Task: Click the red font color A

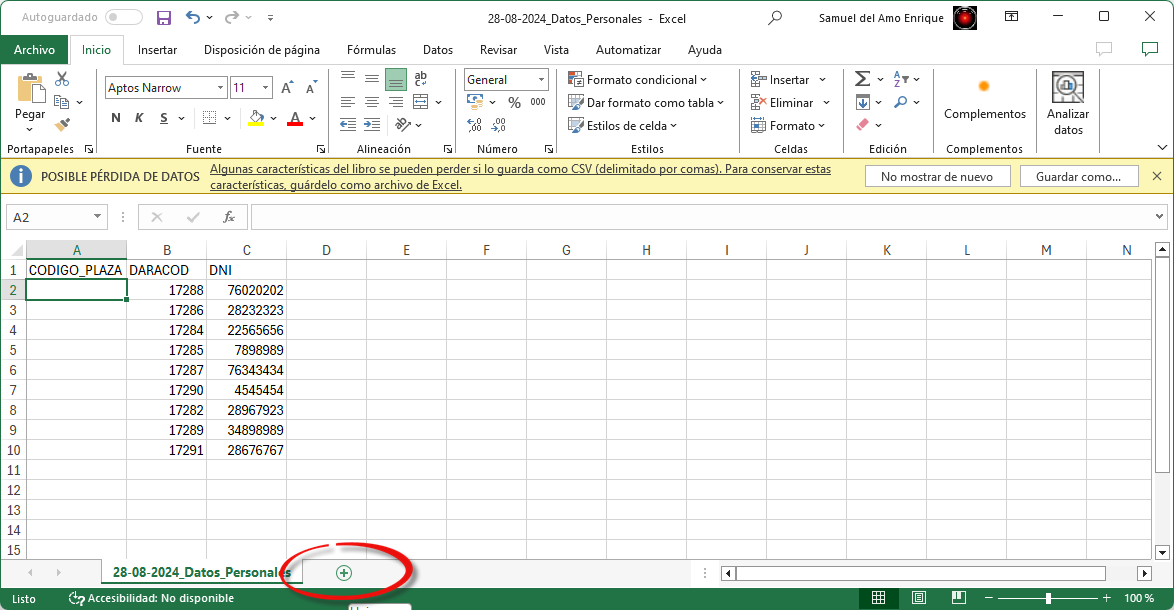Action: tap(295, 118)
